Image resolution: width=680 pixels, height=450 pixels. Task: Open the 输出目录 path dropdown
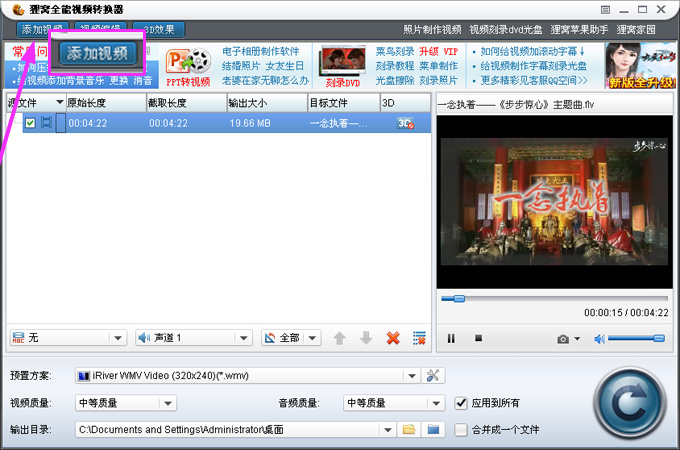pos(388,430)
